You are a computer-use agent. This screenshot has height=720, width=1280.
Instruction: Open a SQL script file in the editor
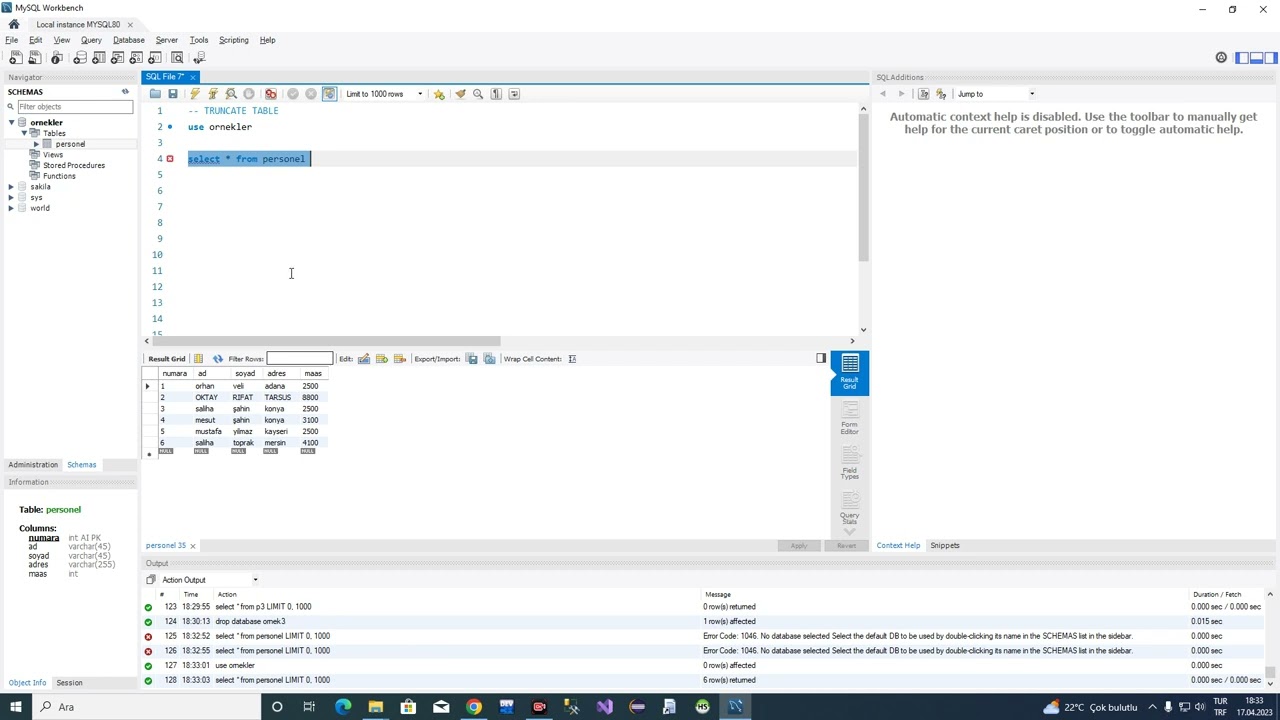pos(155,94)
